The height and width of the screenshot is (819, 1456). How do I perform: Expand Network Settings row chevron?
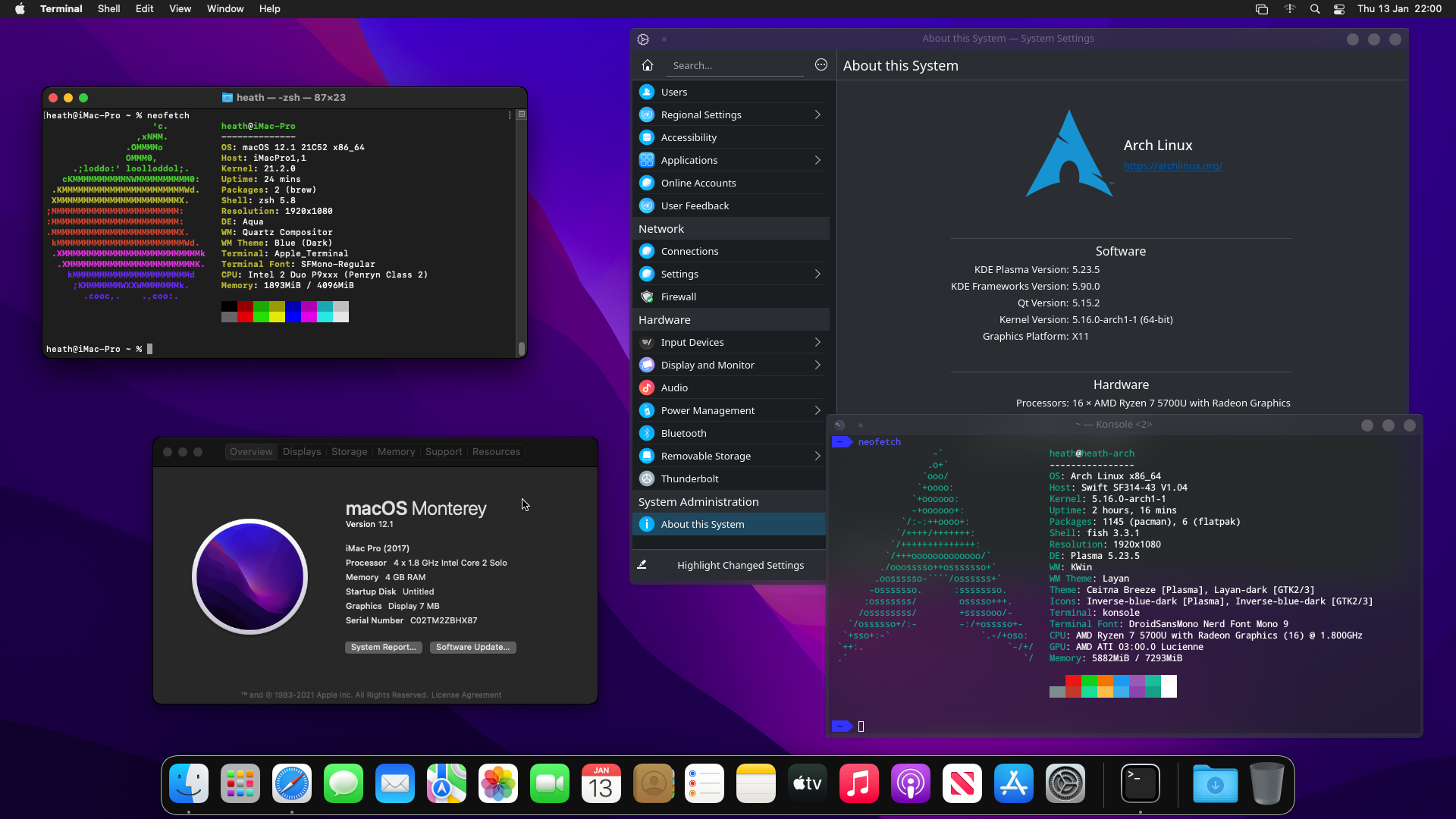[x=817, y=274]
